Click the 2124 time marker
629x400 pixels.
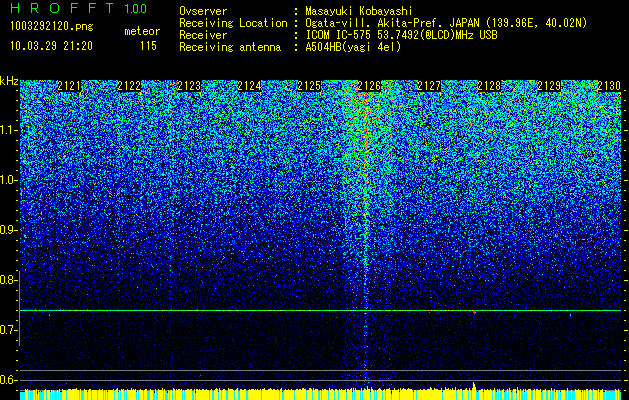click(x=249, y=86)
